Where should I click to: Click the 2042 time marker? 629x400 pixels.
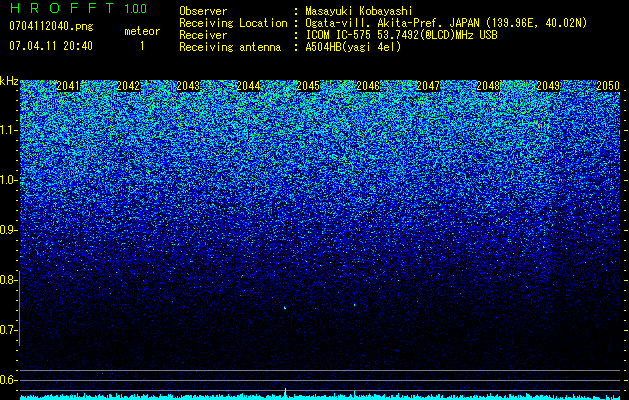pyautogui.click(x=128, y=86)
